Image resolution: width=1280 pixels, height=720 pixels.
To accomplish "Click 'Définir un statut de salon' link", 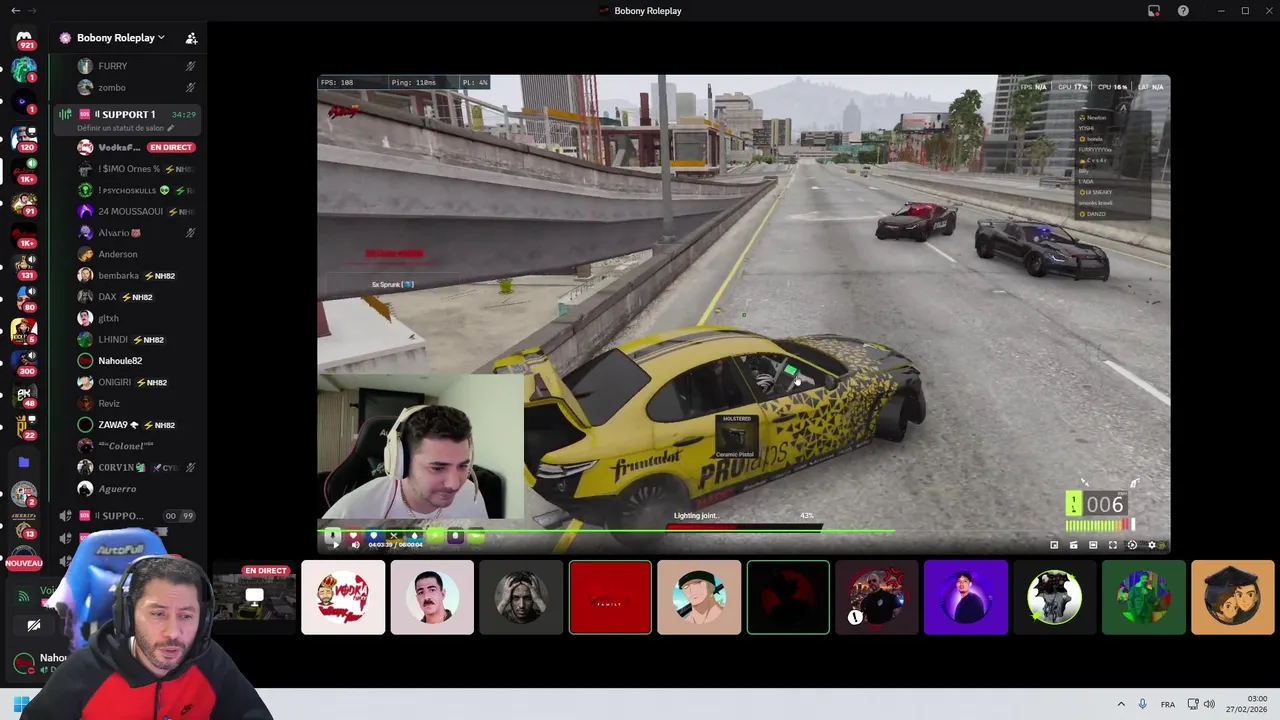I will click(121, 128).
